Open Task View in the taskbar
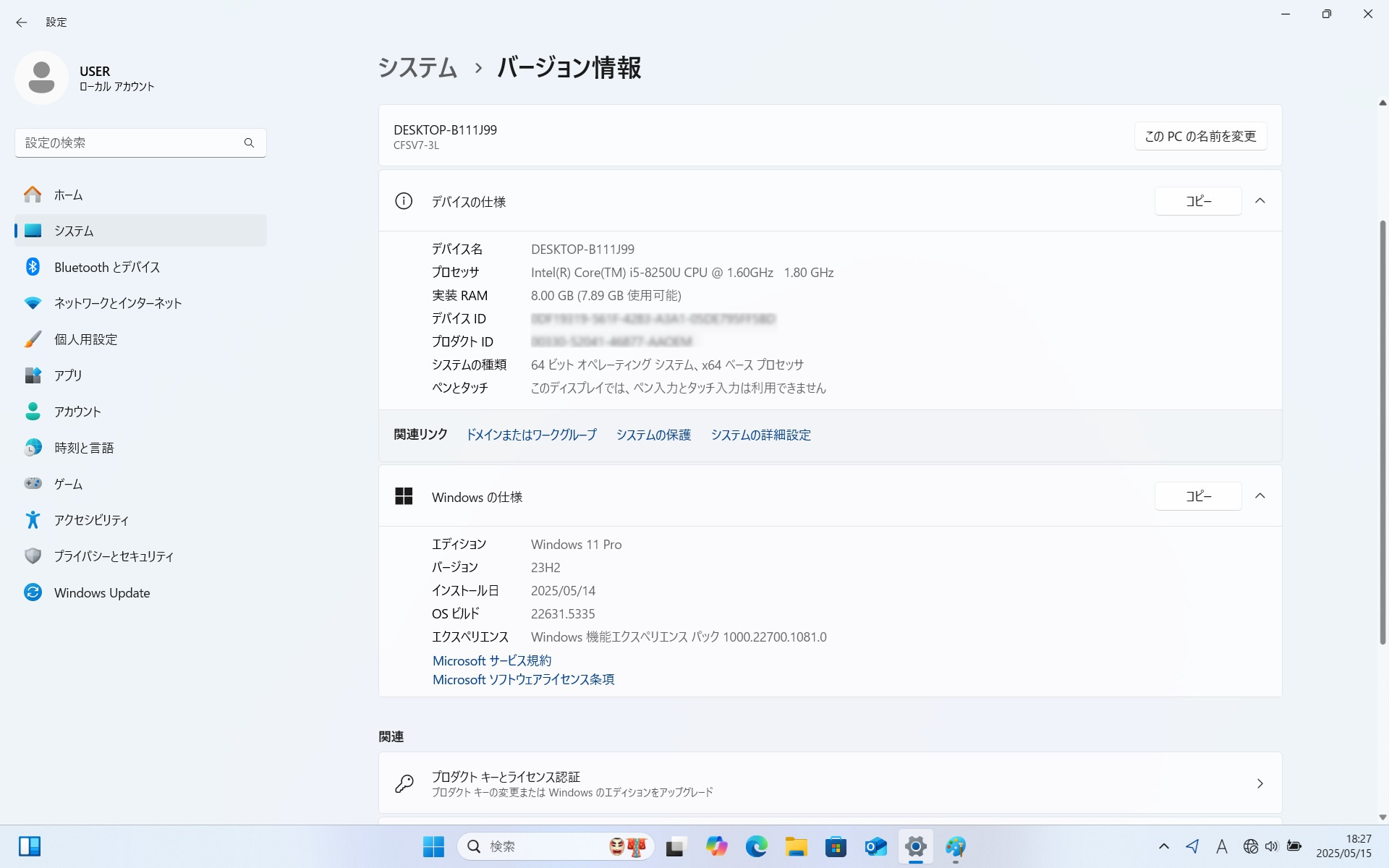 point(676,846)
